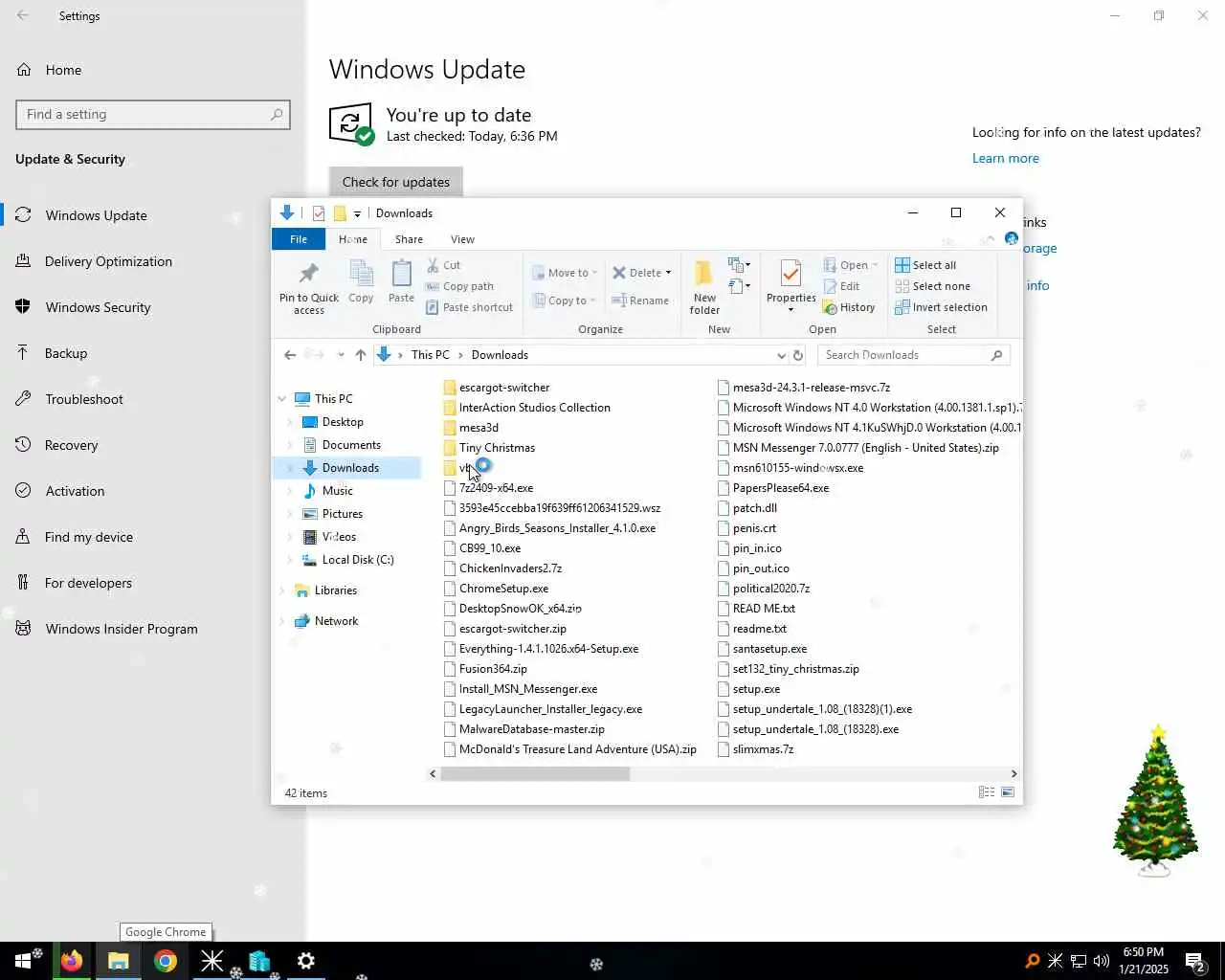Click horizontal scrollbar thumb in file list

[x=534, y=773]
